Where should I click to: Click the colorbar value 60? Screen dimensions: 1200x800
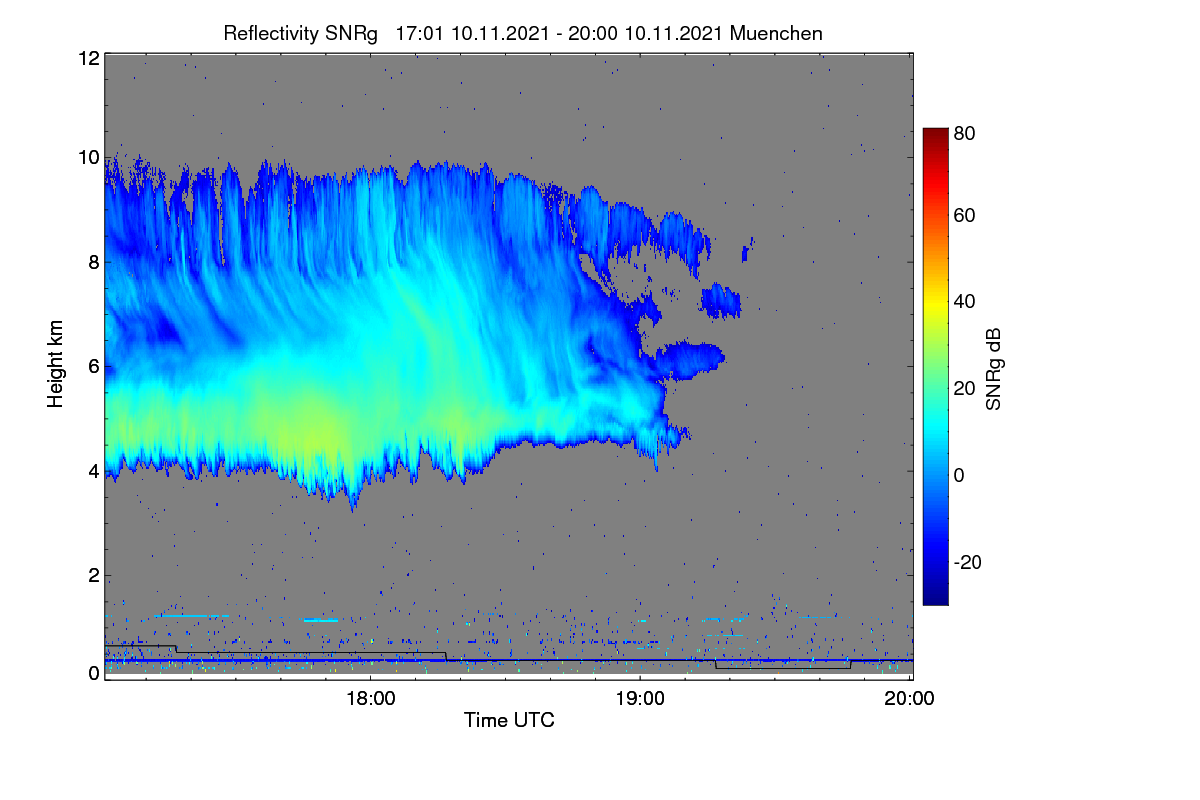tap(965, 215)
